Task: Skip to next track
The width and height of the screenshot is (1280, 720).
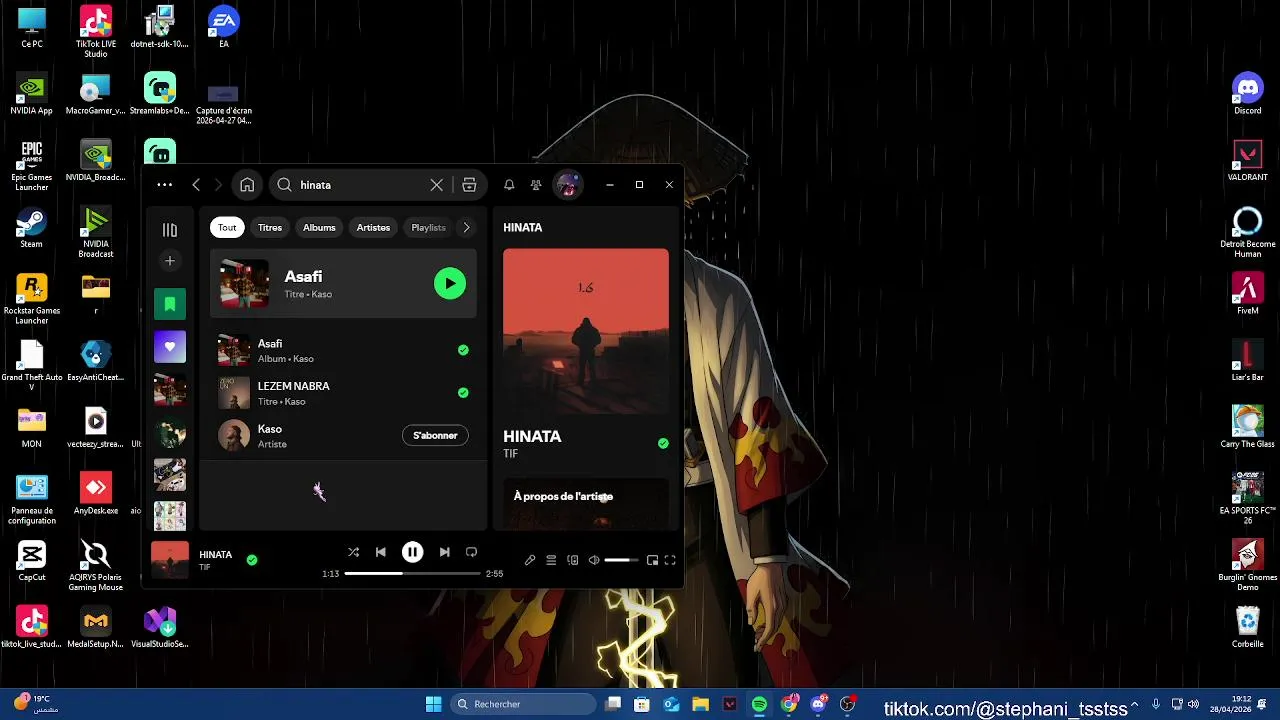Action: click(x=444, y=552)
